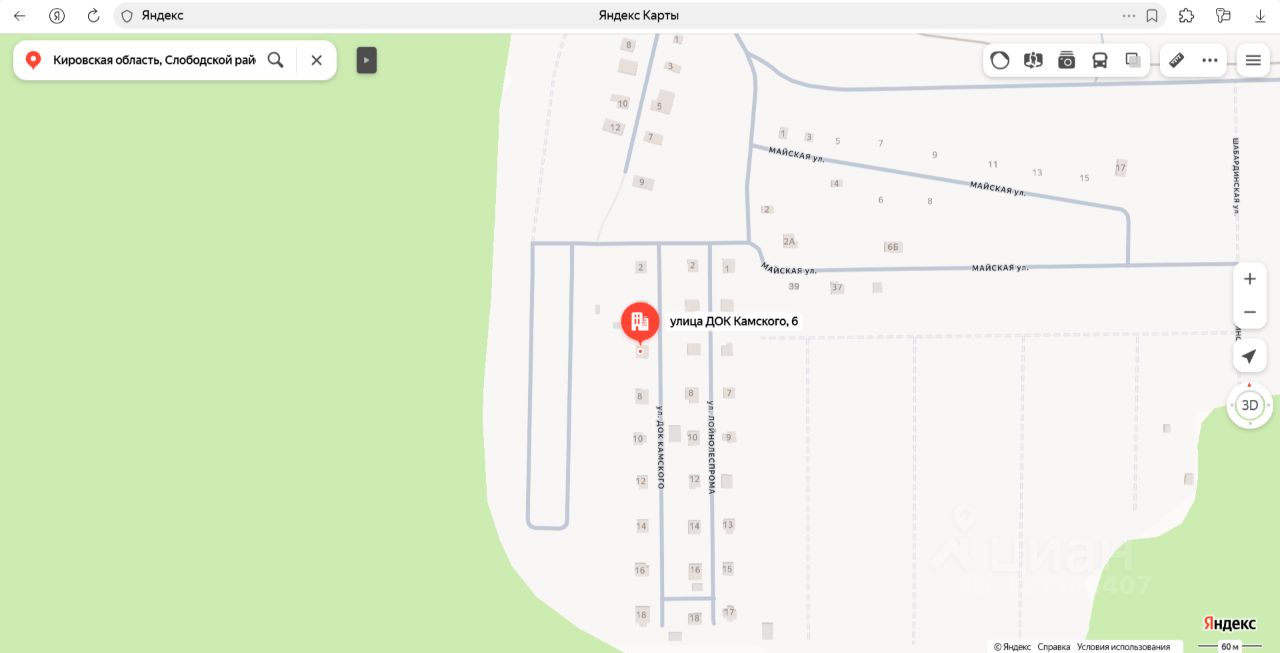This screenshot has width=1280, height=653.
Task: Switch map to 3D tilt mode
Action: (1249, 405)
